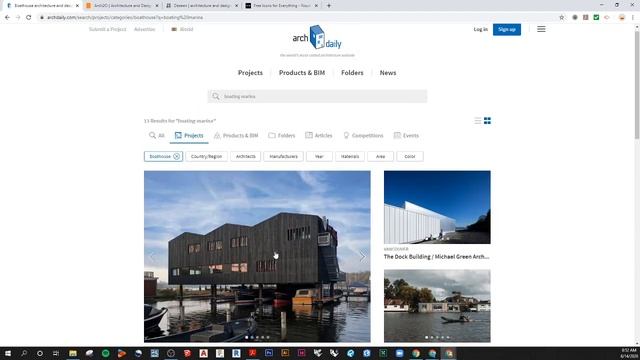Open the ArchDaily hamburger menu
The width and height of the screenshot is (640, 360).
point(541,29)
